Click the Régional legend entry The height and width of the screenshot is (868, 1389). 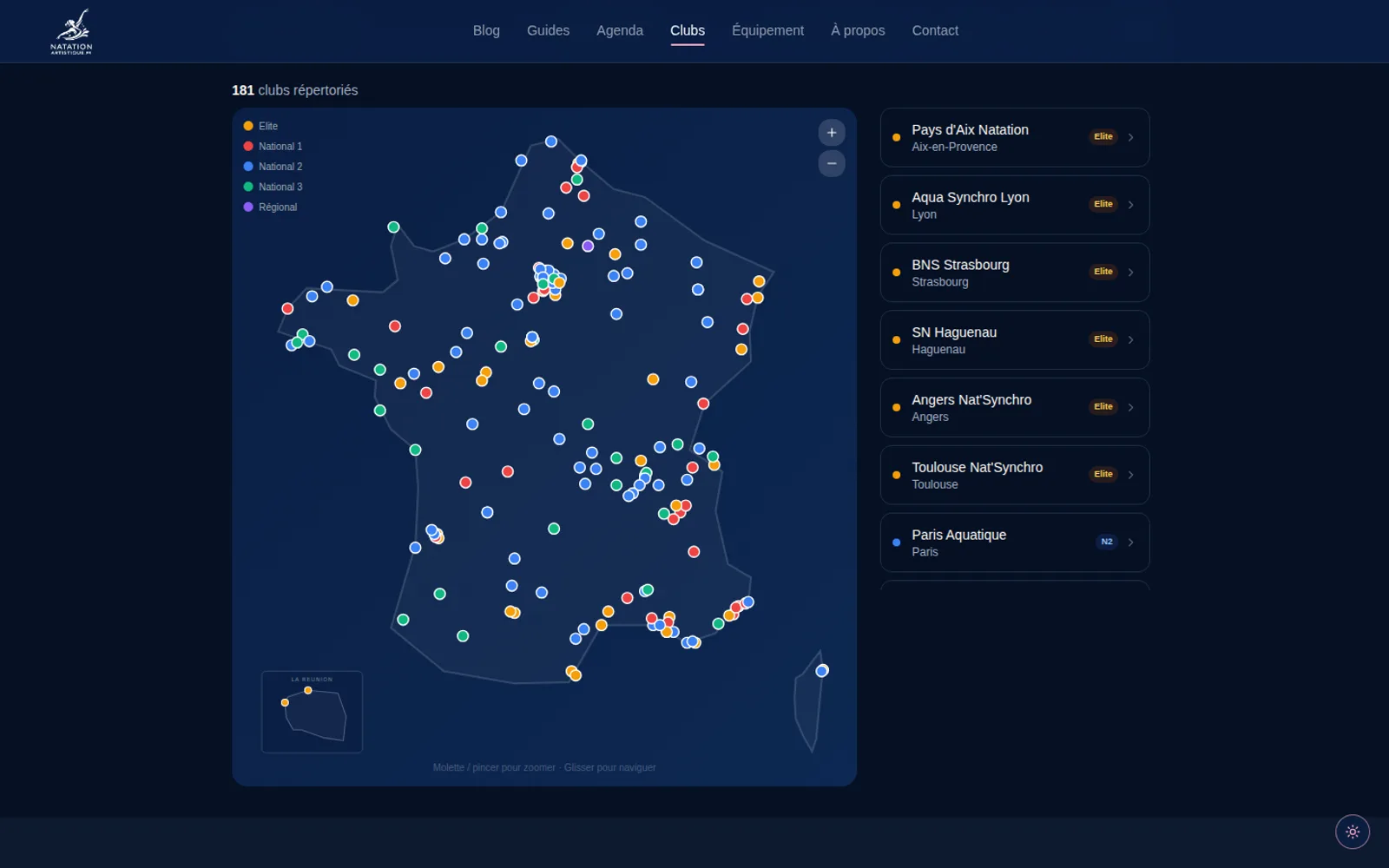click(x=270, y=207)
